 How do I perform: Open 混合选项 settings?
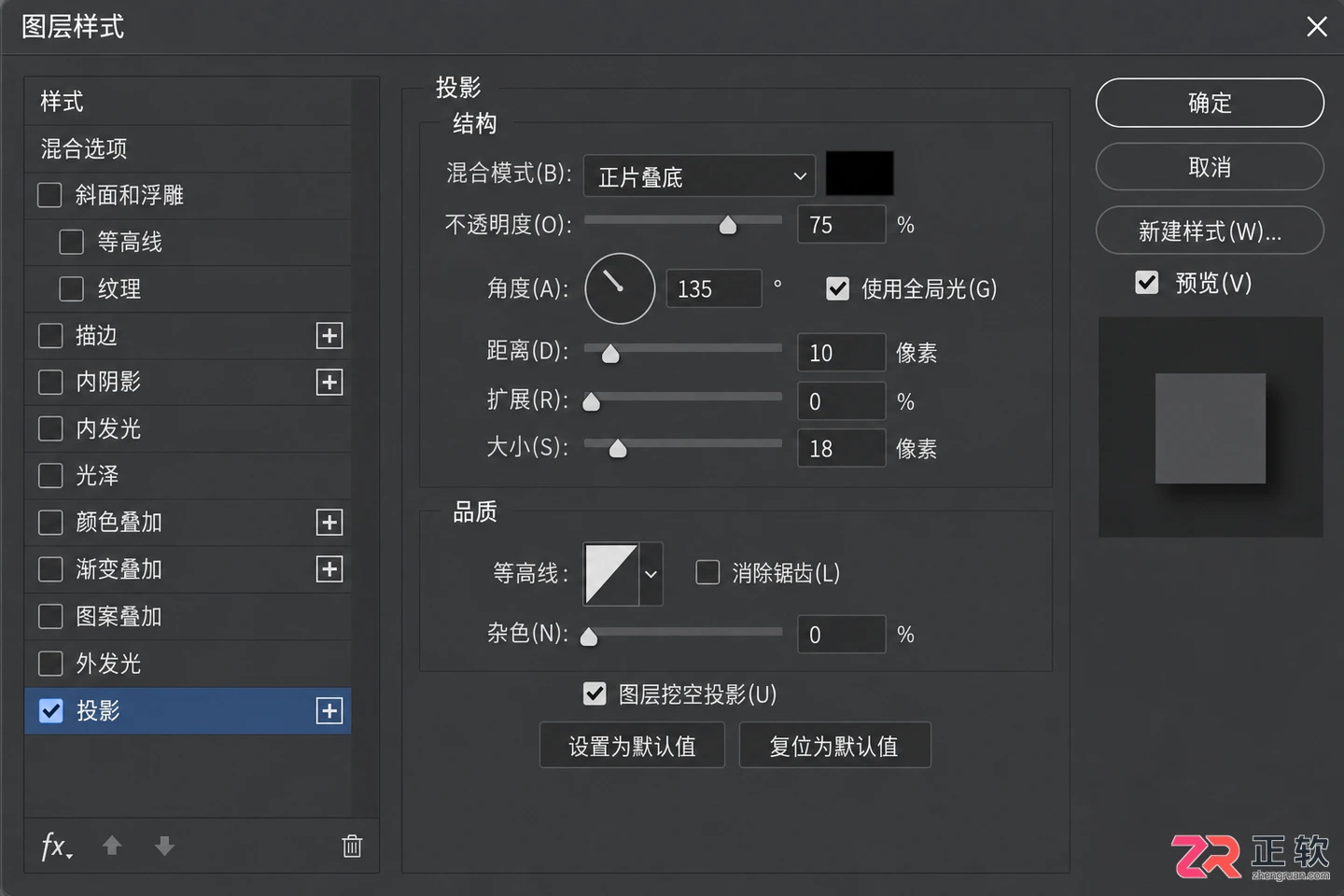(188, 148)
